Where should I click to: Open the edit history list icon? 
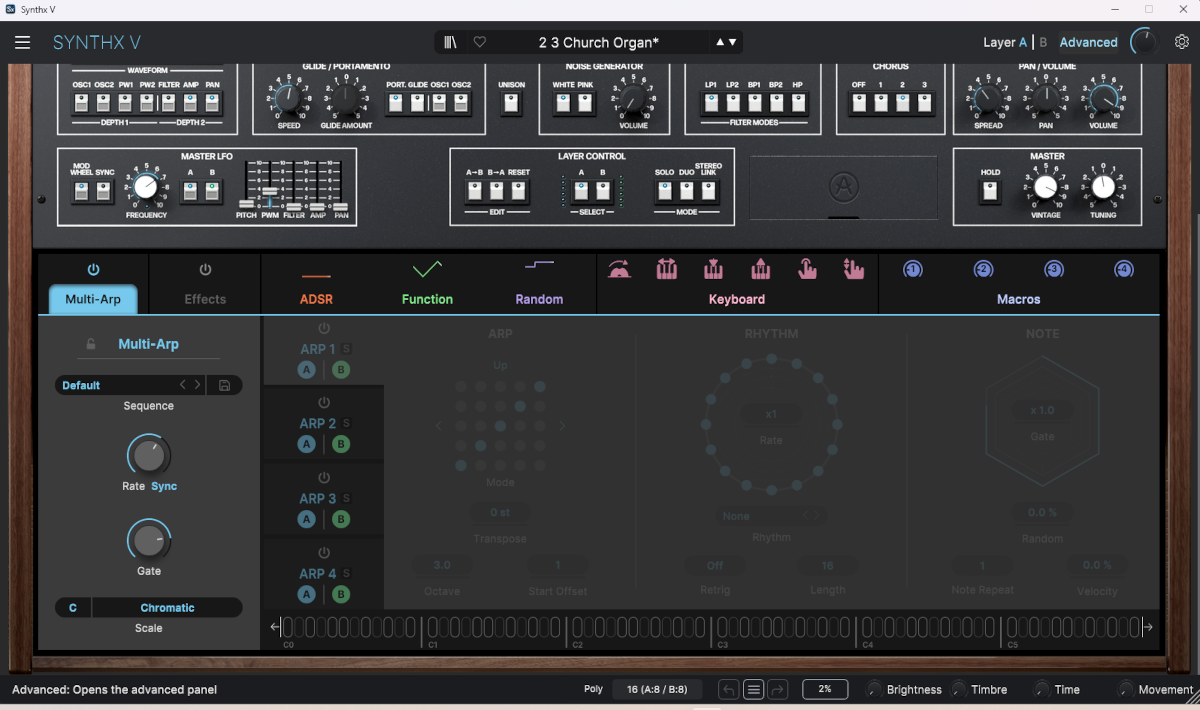pyautogui.click(x=754, y=690)
